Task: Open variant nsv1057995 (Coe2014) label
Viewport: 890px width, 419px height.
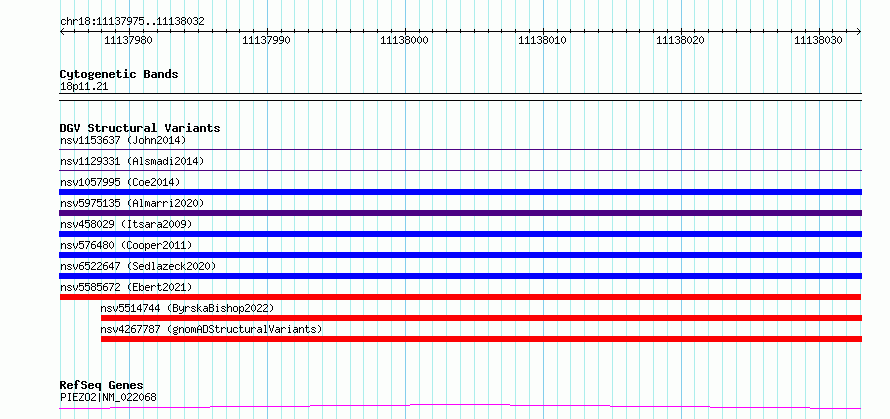Action: [x=120, y=182]
